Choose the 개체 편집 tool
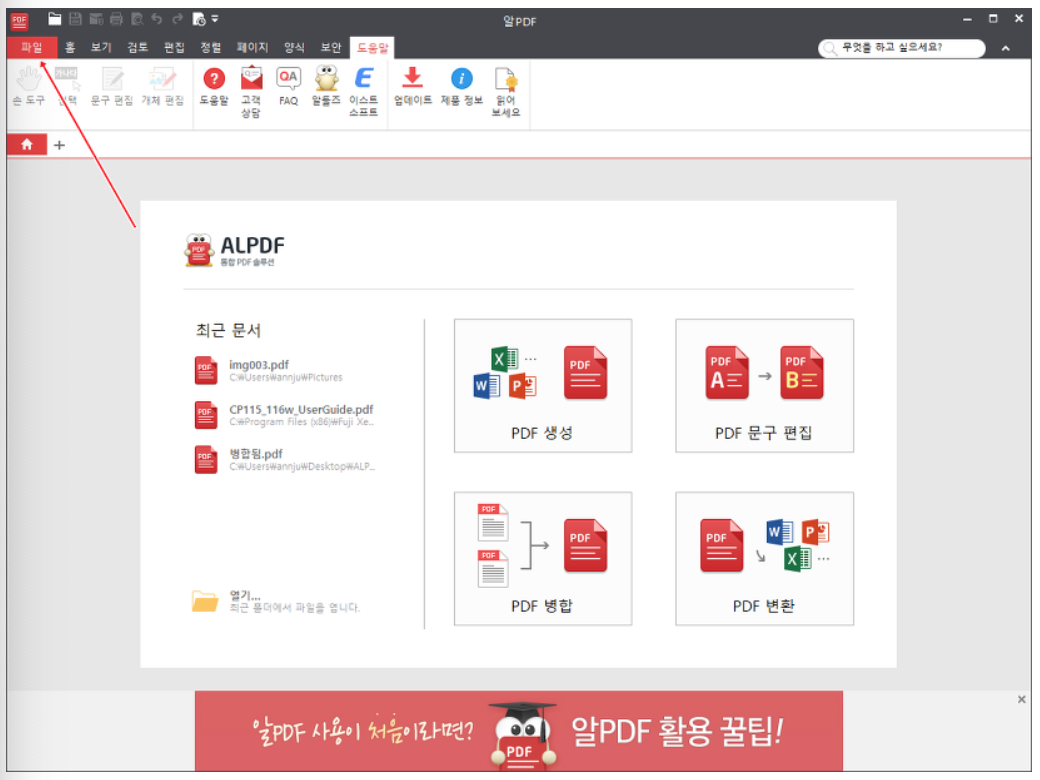1040x780 pixels. (162, 86)
